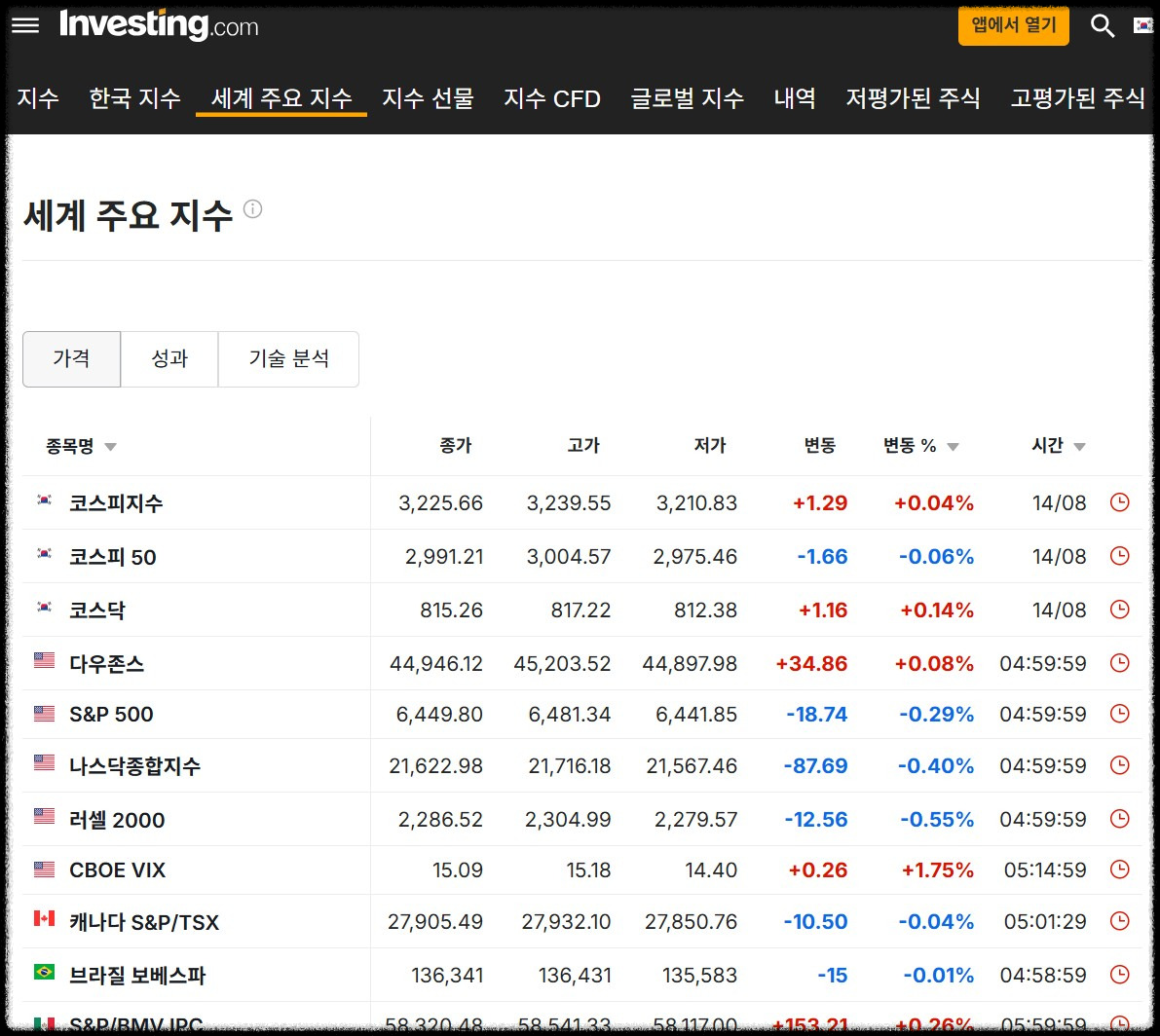This screenshot has width=1160, height=1036.
Task: Click the 3,225.66 closing value
Action: pyautogui.click(x=440, y=502)
